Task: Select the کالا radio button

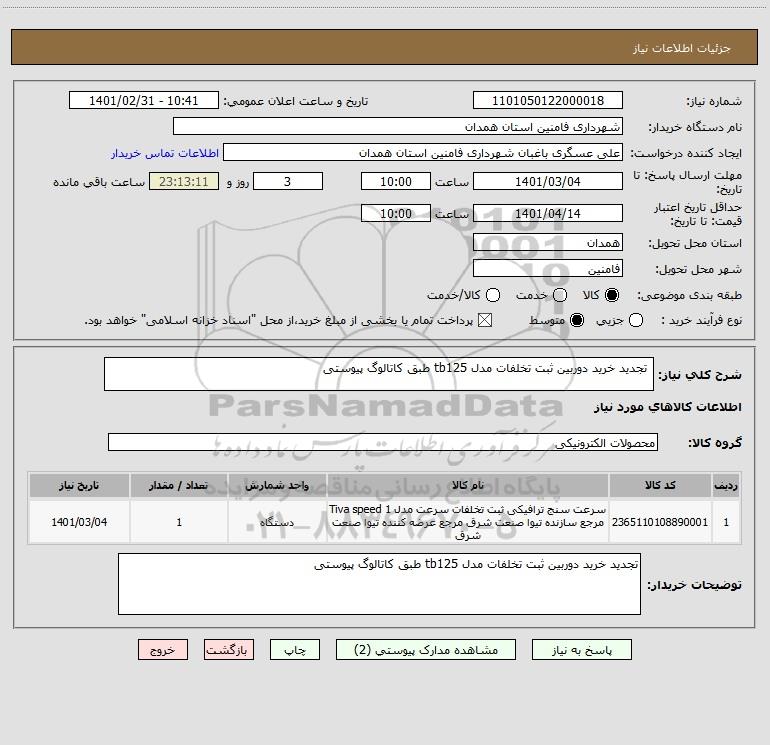Action: point(612,295)
